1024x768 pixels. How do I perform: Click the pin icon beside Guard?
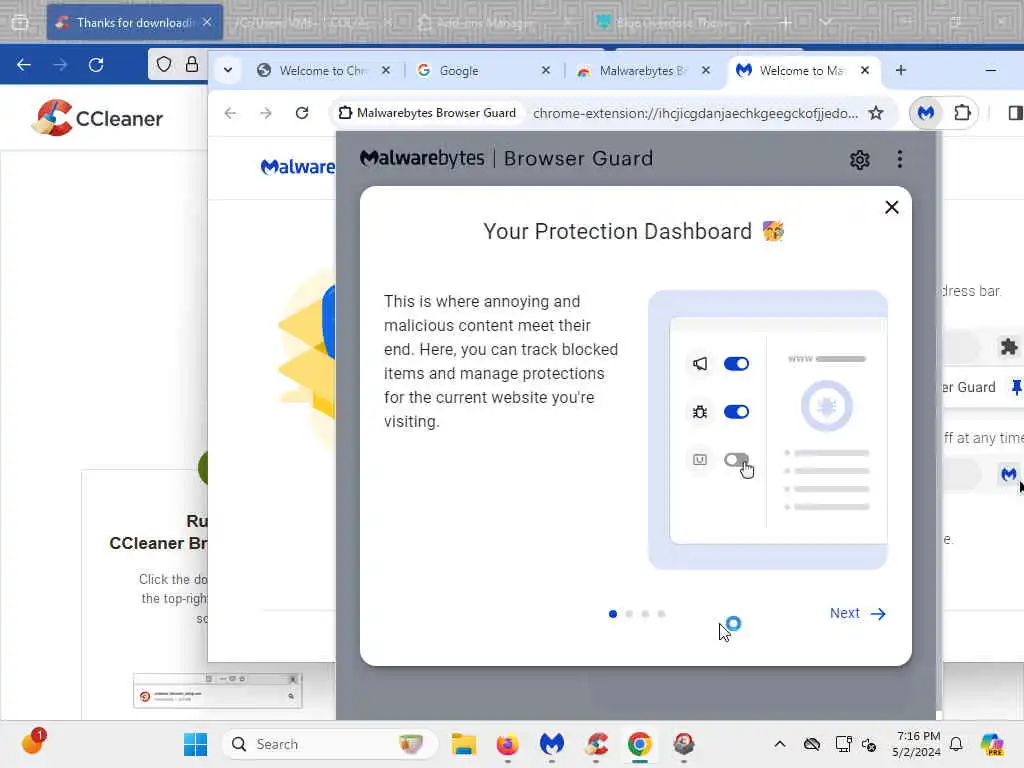pyautogui.click(x=1017, y=387)
